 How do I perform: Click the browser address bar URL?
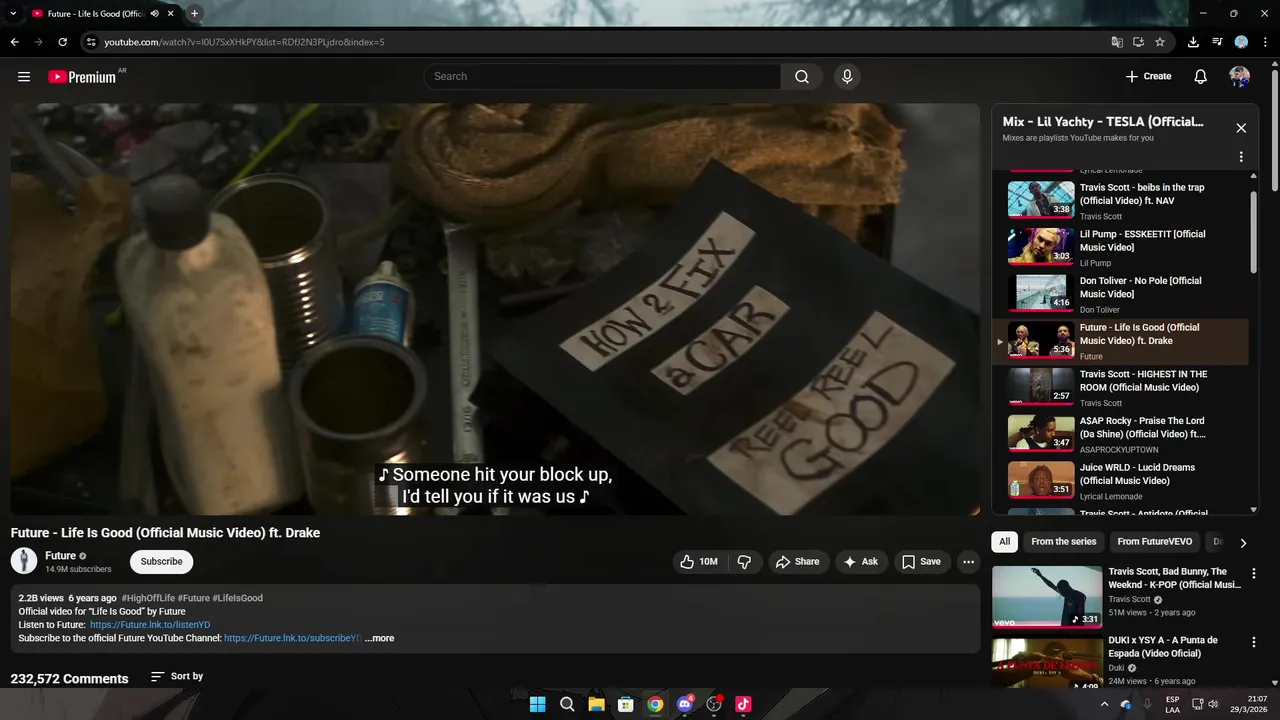(245, 42)
